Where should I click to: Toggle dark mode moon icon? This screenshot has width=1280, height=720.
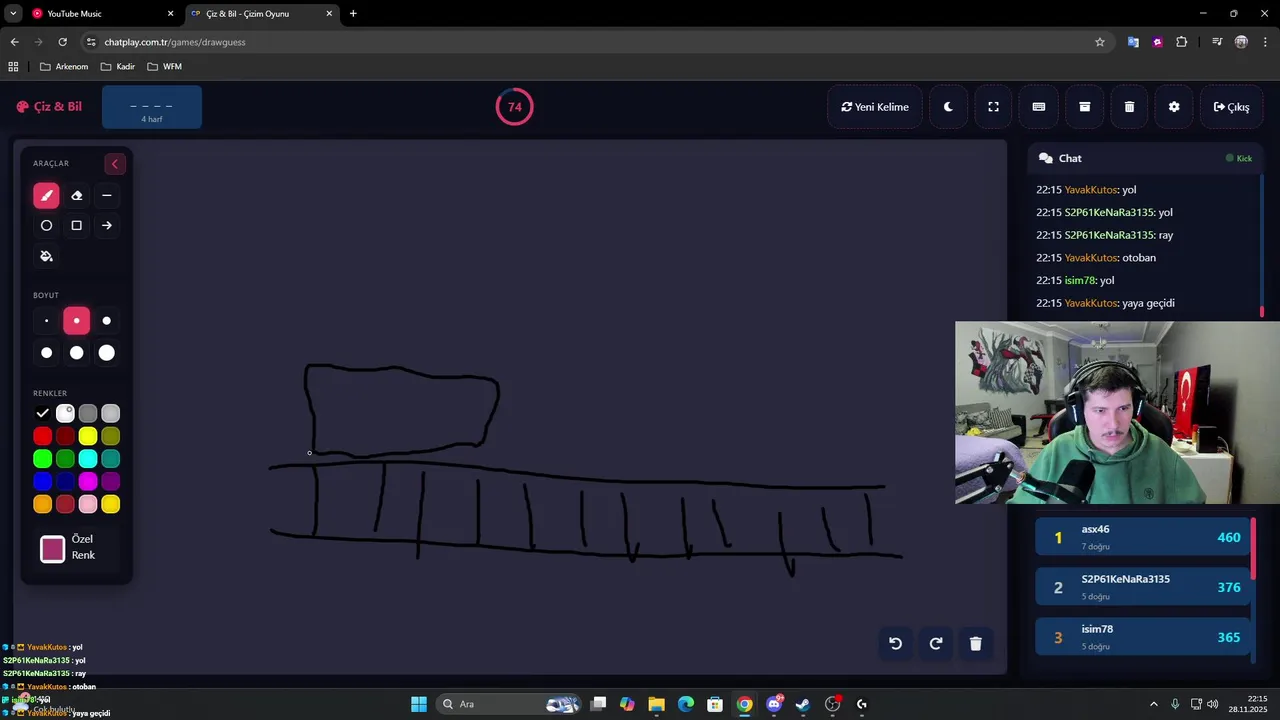tap(948, 107)
